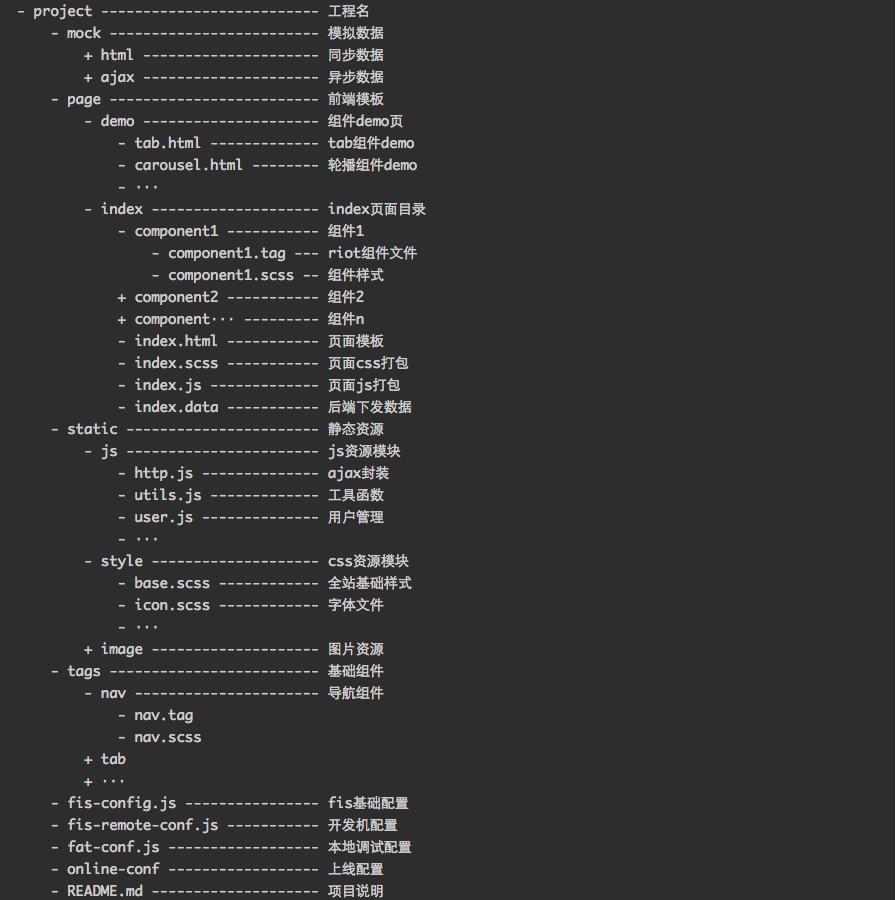Select the user.js file
896x900 pixels.
pos(163,517)
